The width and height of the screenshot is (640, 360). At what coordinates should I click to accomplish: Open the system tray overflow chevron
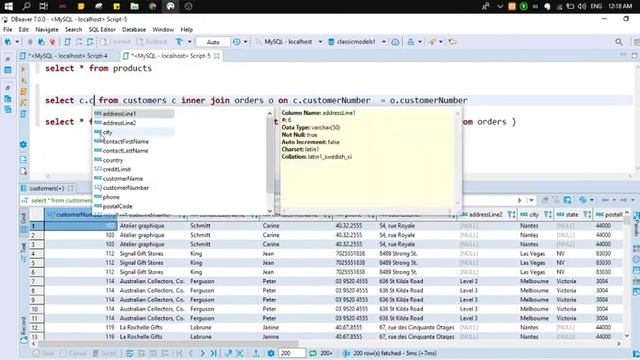pos(500,6)
